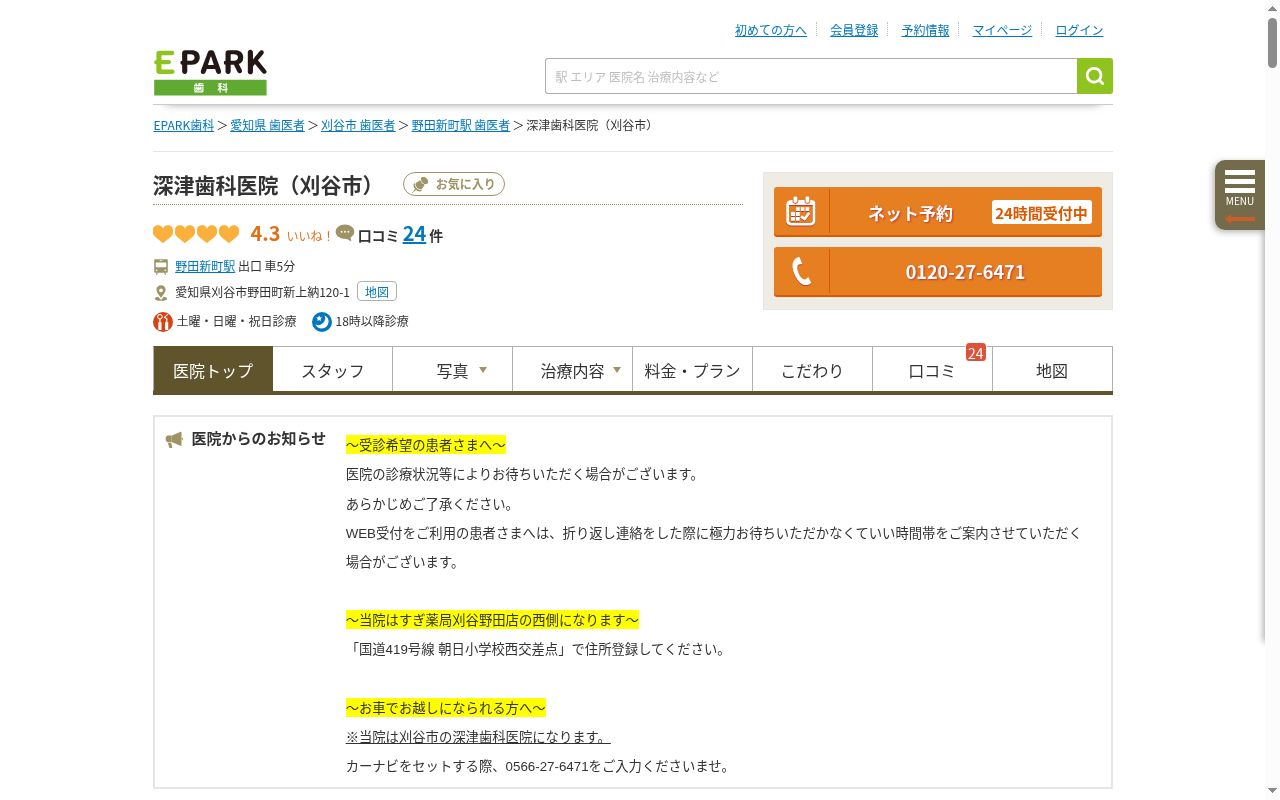Open the 初めての方へ link
Screen dimensions: 1280x800
click(x=771, y=30)
